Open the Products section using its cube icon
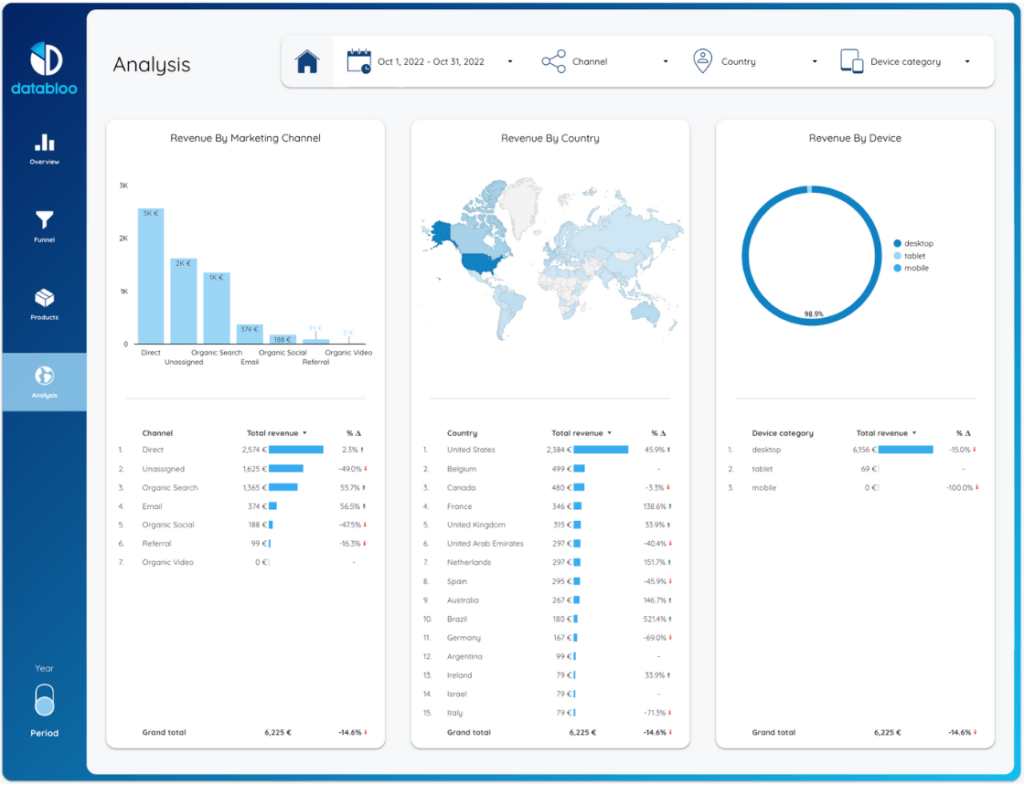Screen dimensions: 1024x786 coord(43,303)
